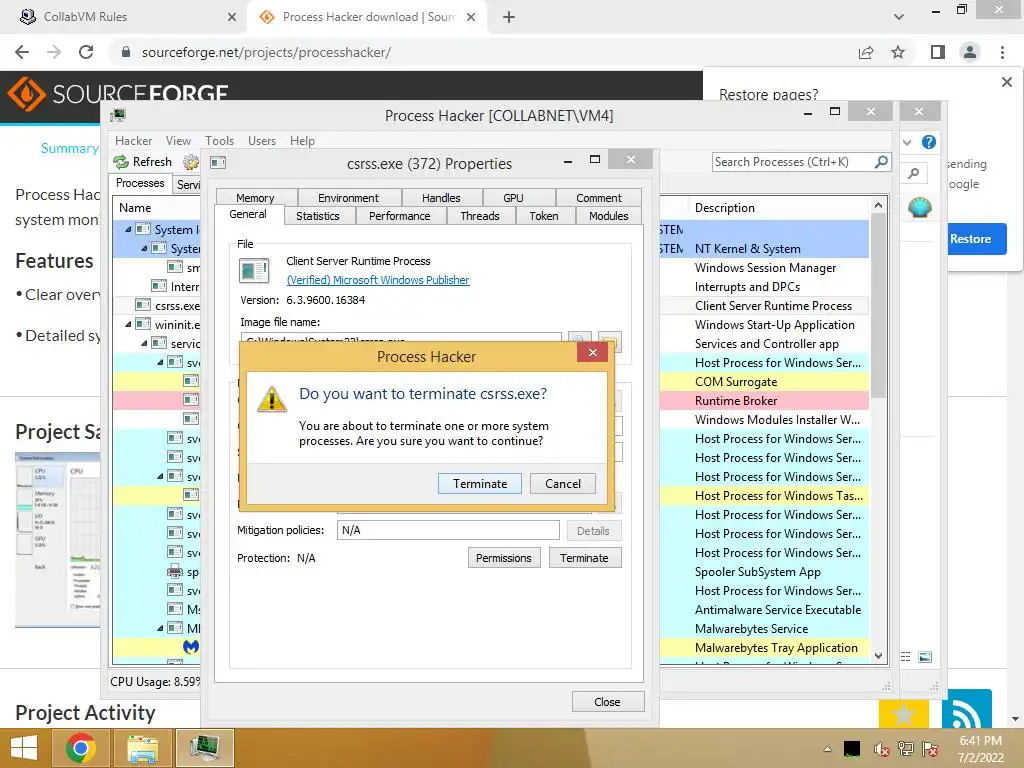The height and width of the screenshot is (768, 1024).
Task: Collapse the System process tree node
Action: [144, 248]
